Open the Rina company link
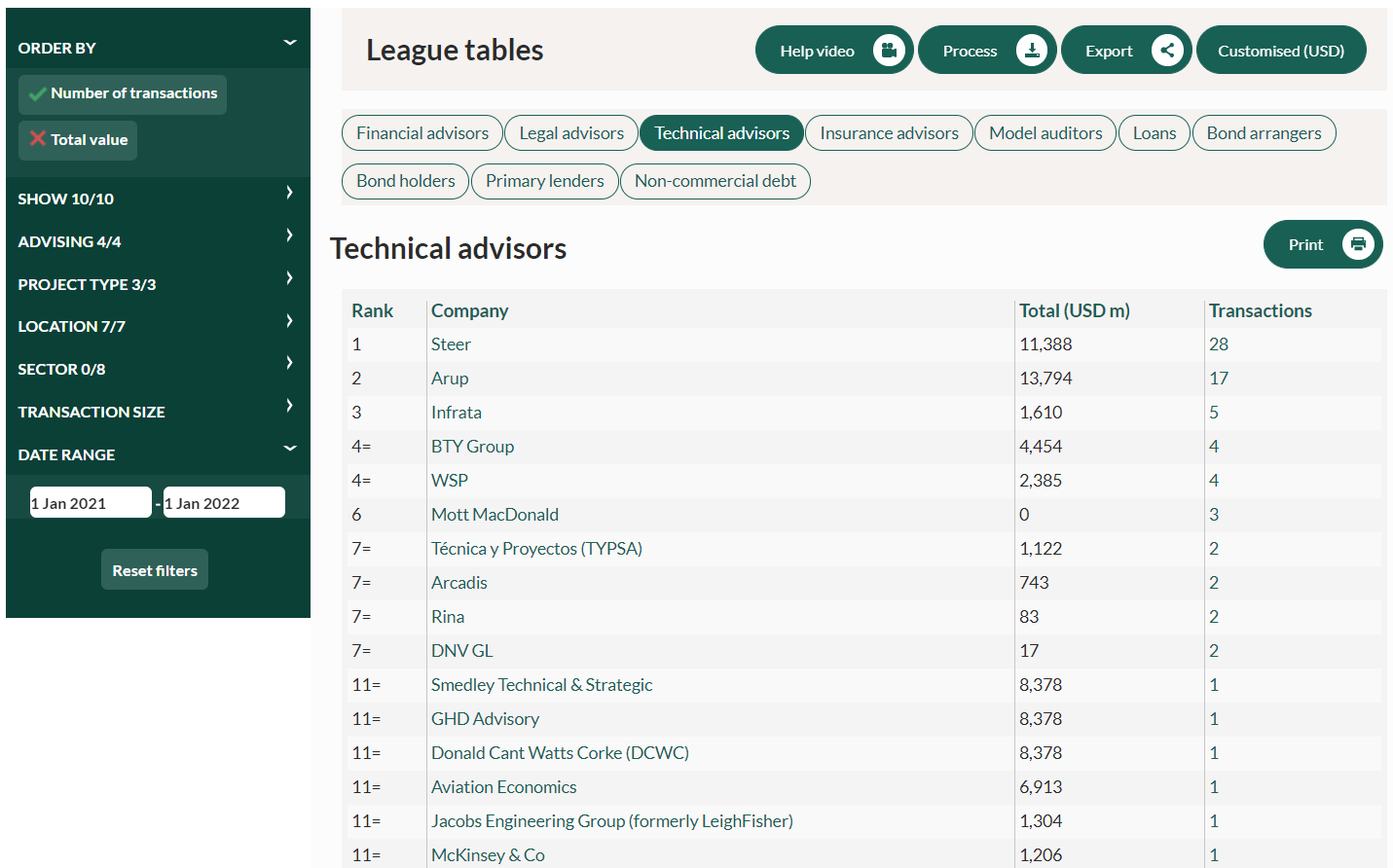The width and height of the screenshot is (1393, 868). pyautogui.click(x=448, y=617)
